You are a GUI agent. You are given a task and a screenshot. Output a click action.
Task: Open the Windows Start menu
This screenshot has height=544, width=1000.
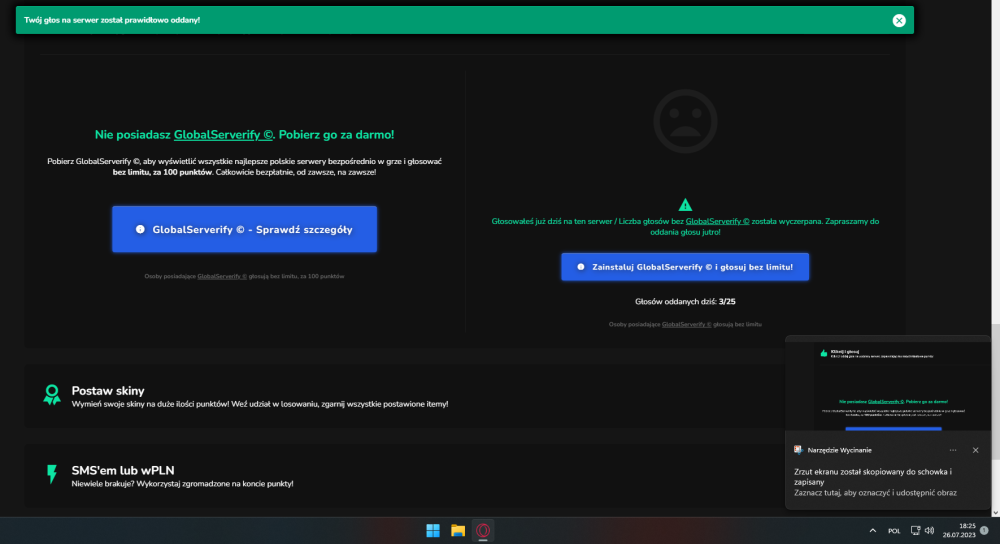[x=433, y=531]
